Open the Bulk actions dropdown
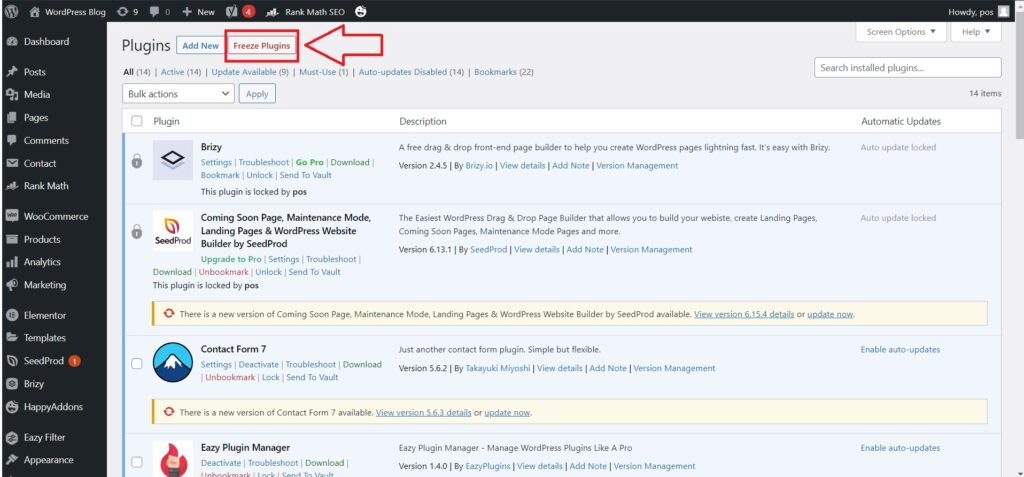Image resolution: width=1024 pixels, height=477 pixels. [178, 93]
